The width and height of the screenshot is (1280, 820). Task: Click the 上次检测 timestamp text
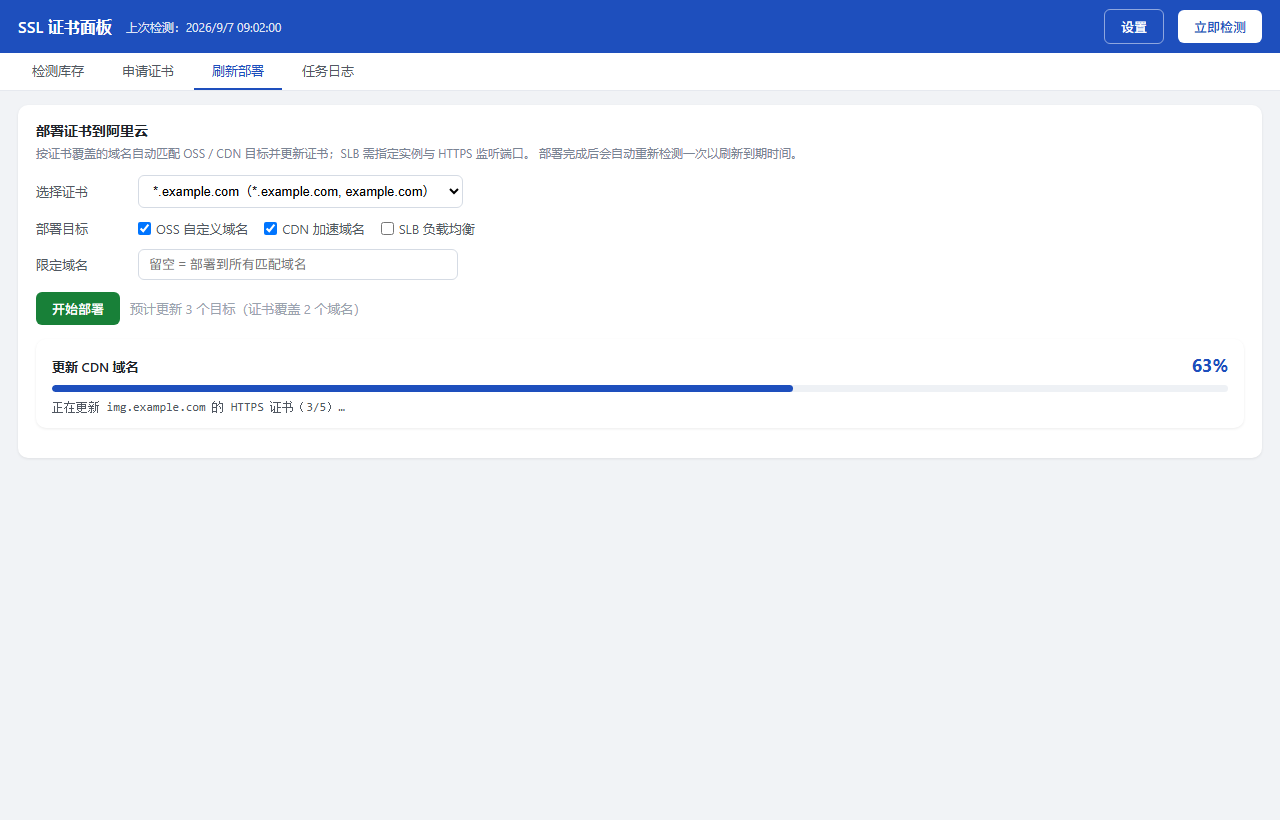[203, 27]
